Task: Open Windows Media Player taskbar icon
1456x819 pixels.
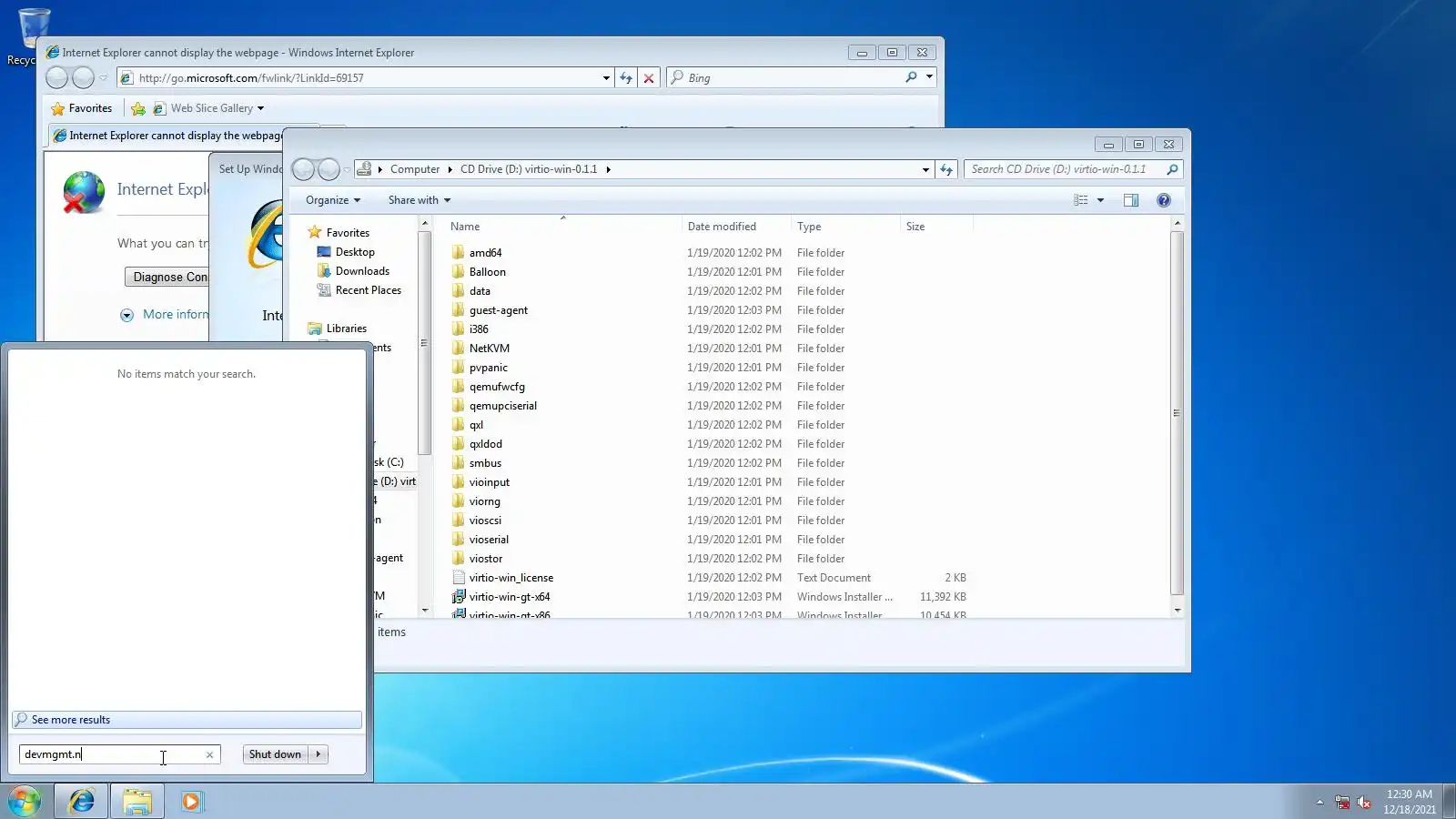Action: 191,801
